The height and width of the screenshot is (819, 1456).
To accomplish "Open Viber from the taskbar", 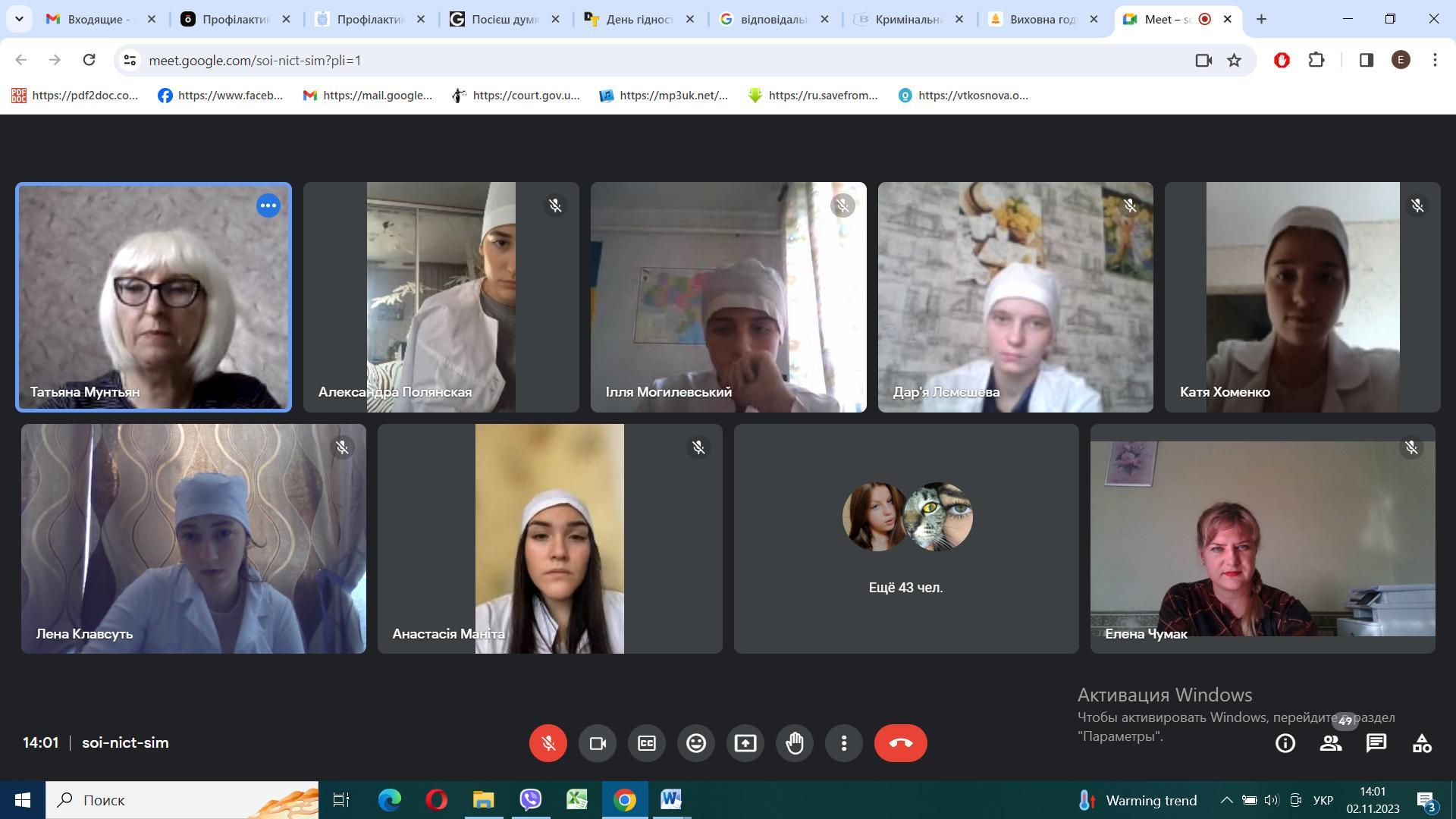I will 530,800.
